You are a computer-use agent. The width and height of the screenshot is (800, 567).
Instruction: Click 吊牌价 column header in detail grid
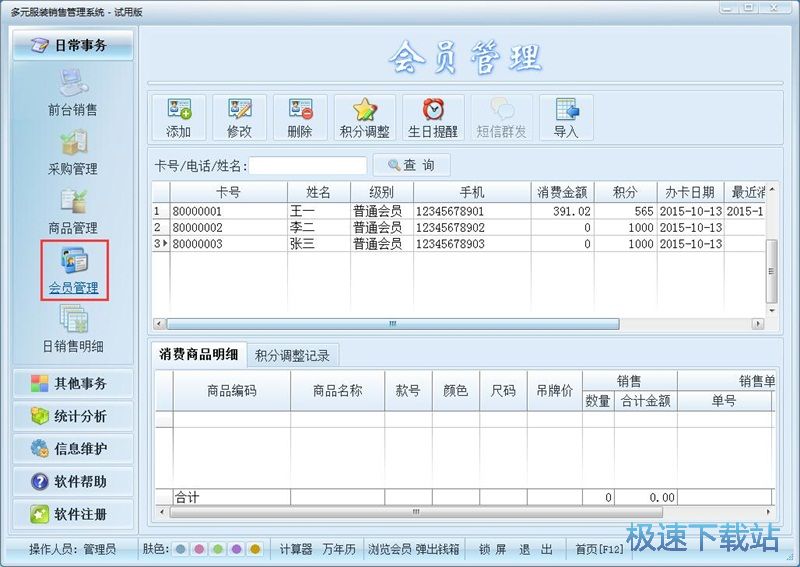click(555, 391)
